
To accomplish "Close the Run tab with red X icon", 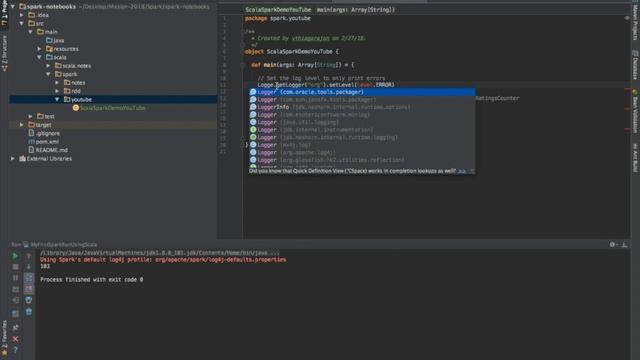I will click(x=15, y=339).
